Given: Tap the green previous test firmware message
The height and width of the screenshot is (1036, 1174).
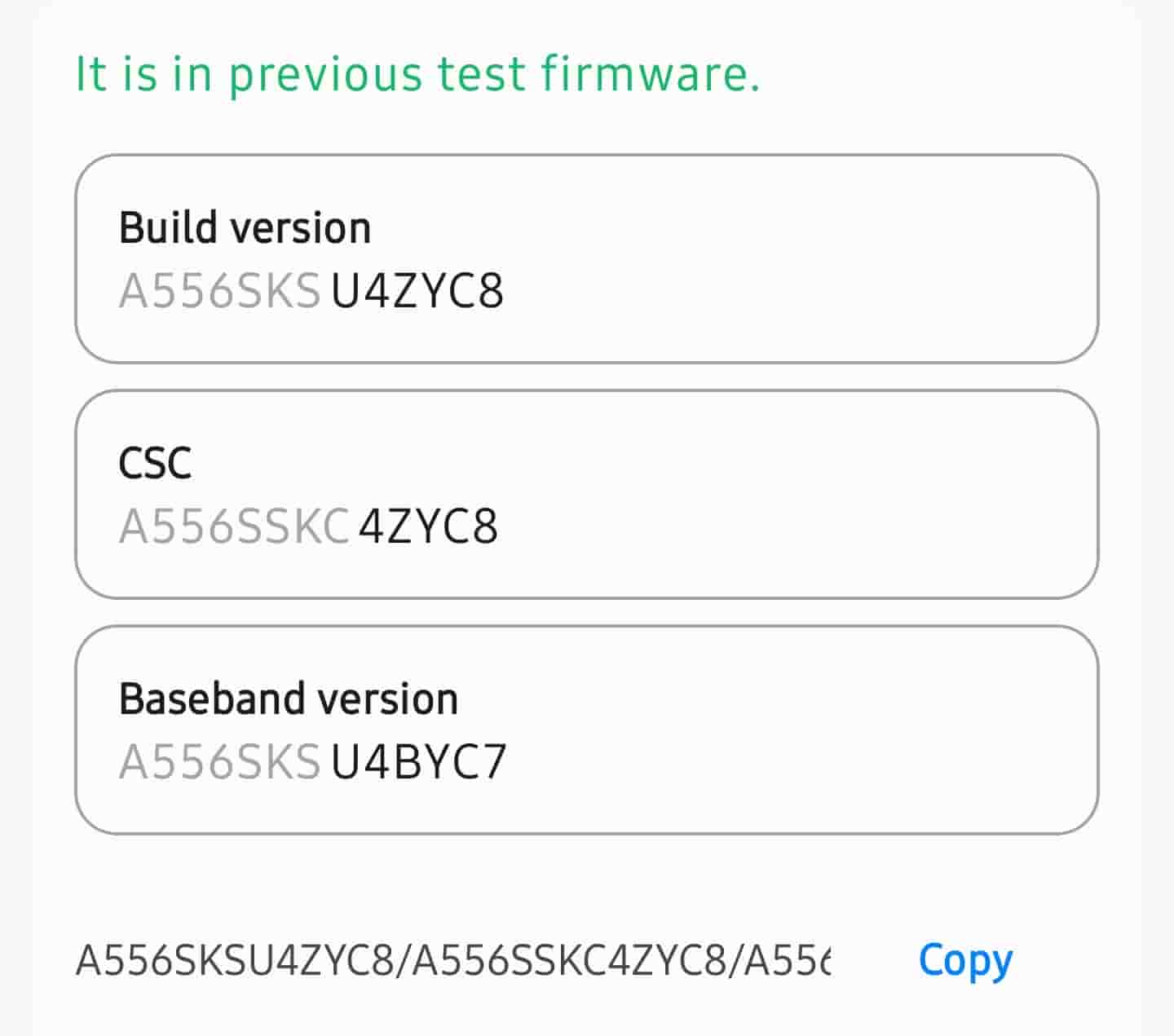Looking at the screenshot, I should (417, 74).
